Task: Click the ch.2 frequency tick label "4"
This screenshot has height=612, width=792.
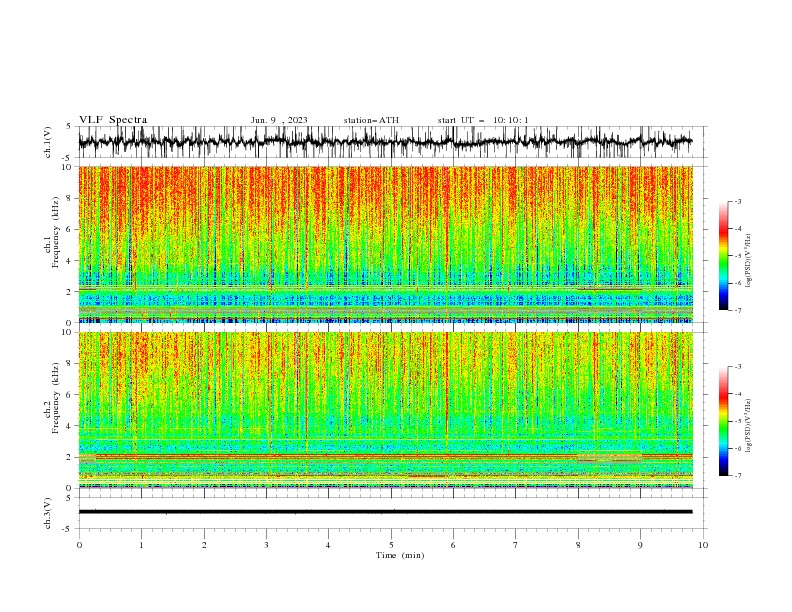Action: point(70,426)
